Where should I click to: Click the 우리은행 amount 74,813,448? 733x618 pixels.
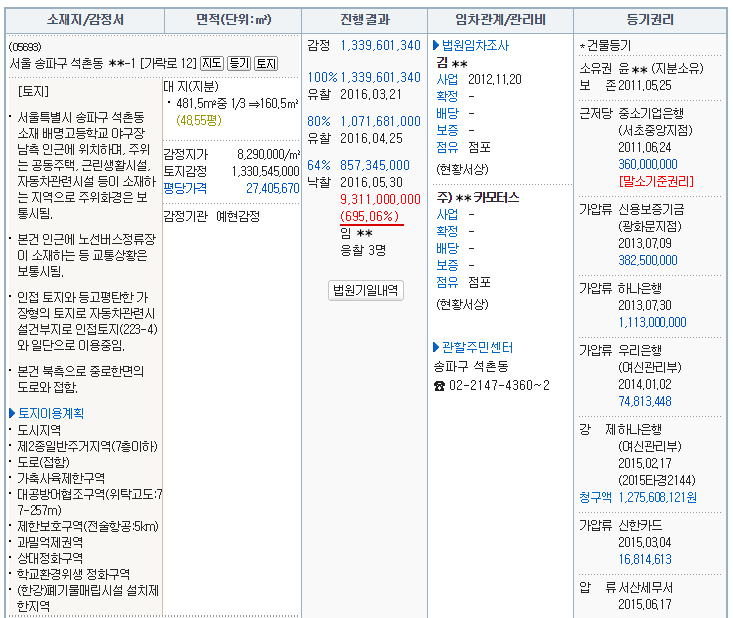[645, 401]
